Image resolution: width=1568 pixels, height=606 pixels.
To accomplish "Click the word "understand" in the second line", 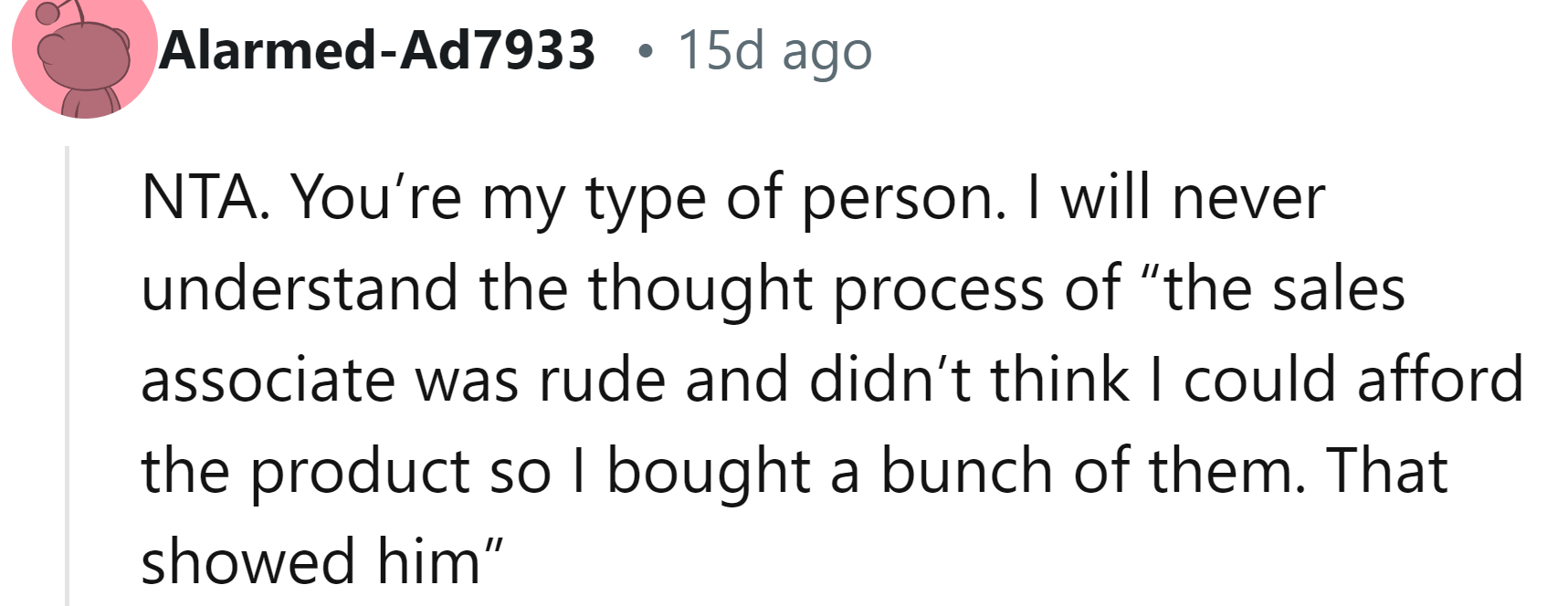I will 300,288.
